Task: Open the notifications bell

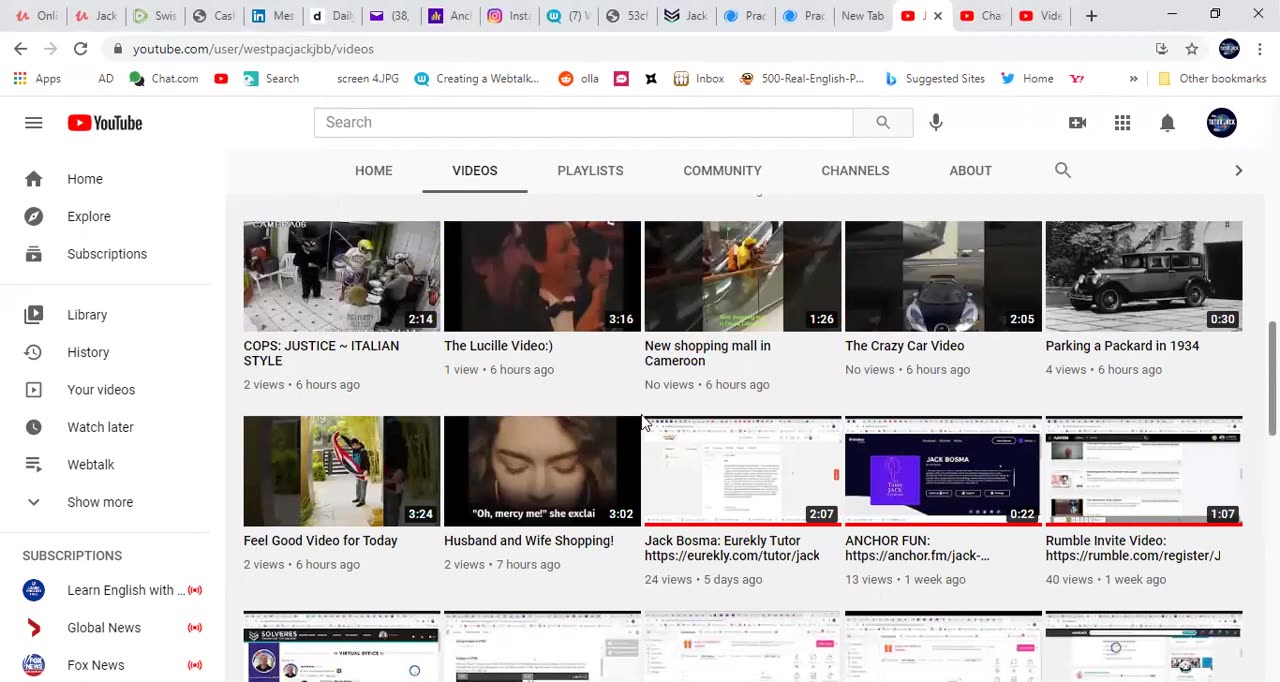Action: (x=1167, y=122)
